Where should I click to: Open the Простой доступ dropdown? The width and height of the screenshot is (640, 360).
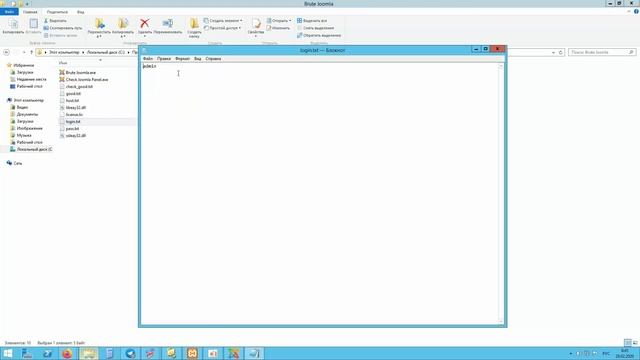tap(222, 28)
